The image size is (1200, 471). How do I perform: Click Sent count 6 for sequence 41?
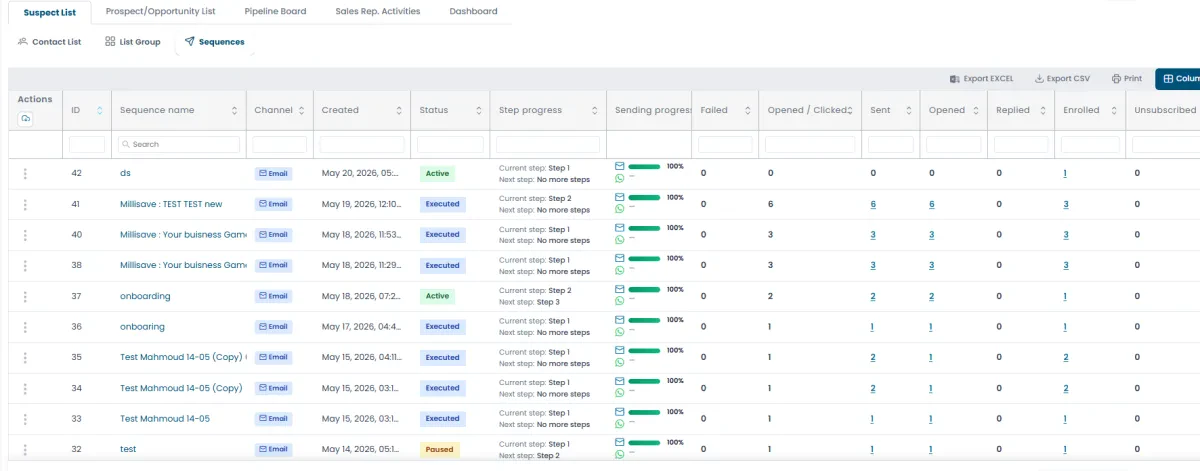[x=873, y=204]
